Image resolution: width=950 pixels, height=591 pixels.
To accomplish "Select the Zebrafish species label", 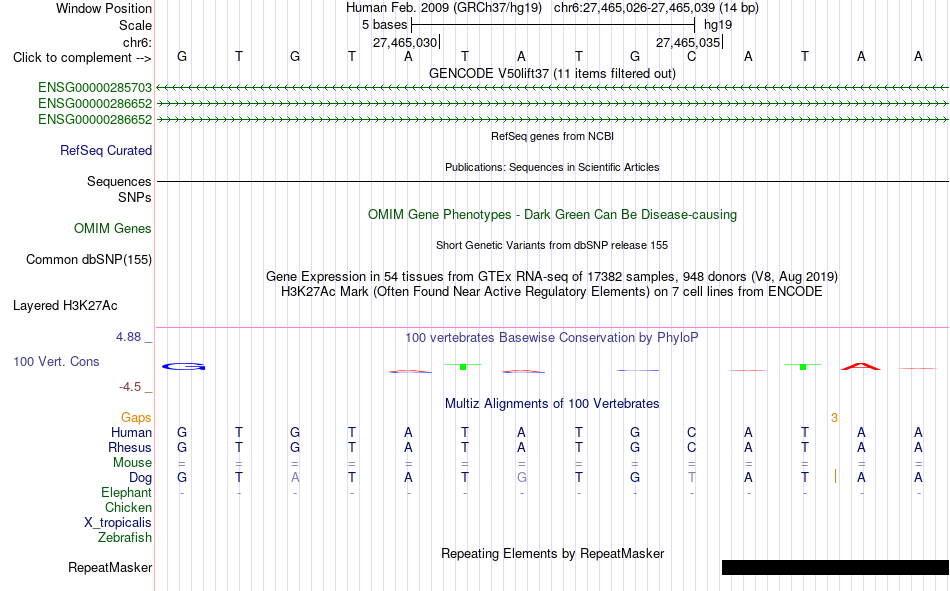I will (x=125, y=538).
